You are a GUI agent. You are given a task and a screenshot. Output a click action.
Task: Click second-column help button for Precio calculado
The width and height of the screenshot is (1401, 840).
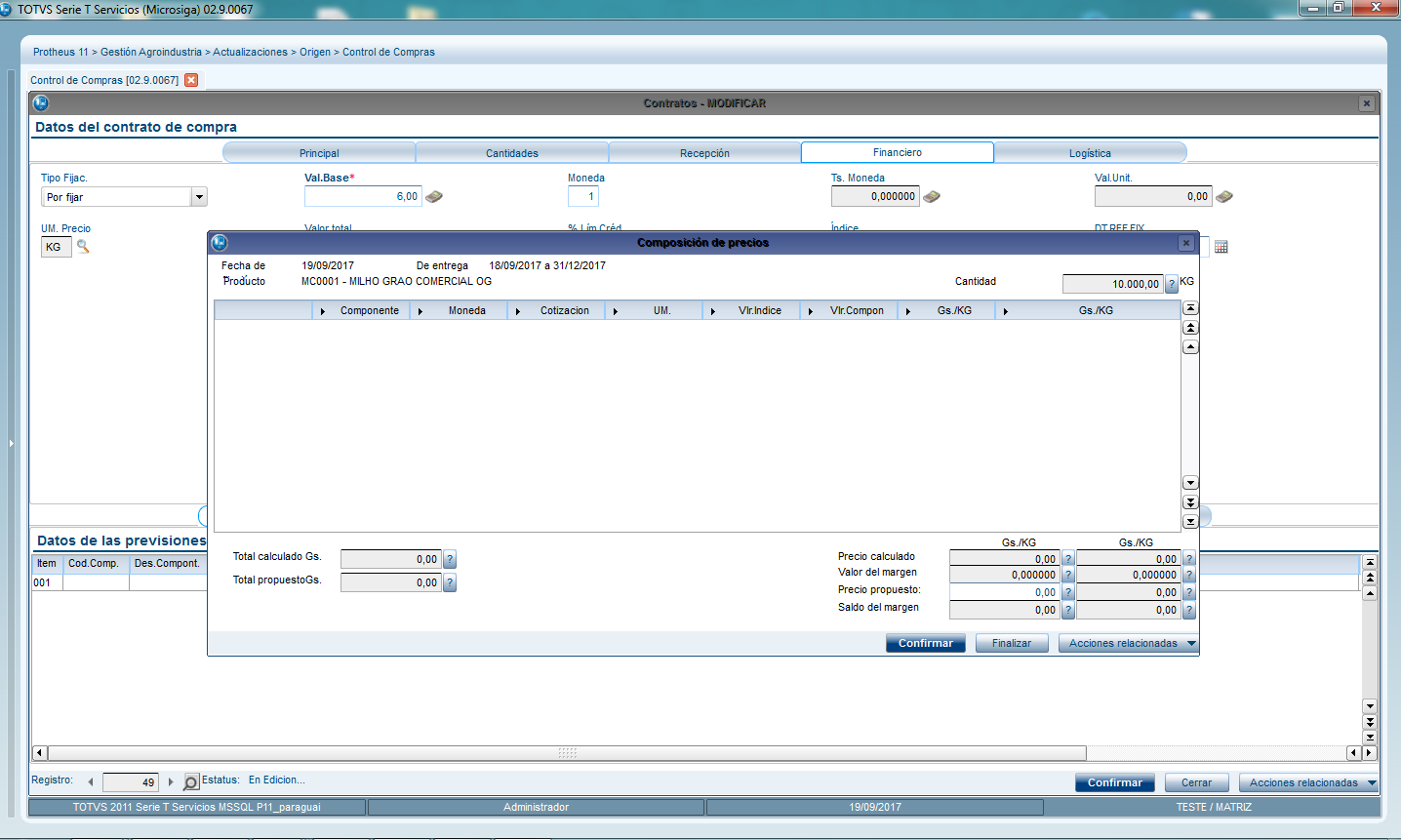(x=1189, y=559)
